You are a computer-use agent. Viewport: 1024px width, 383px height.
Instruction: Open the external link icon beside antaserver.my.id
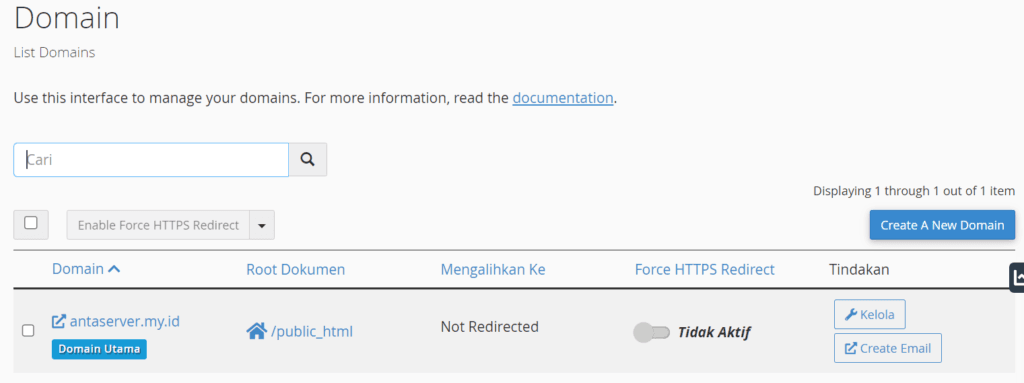pos(59,322)
